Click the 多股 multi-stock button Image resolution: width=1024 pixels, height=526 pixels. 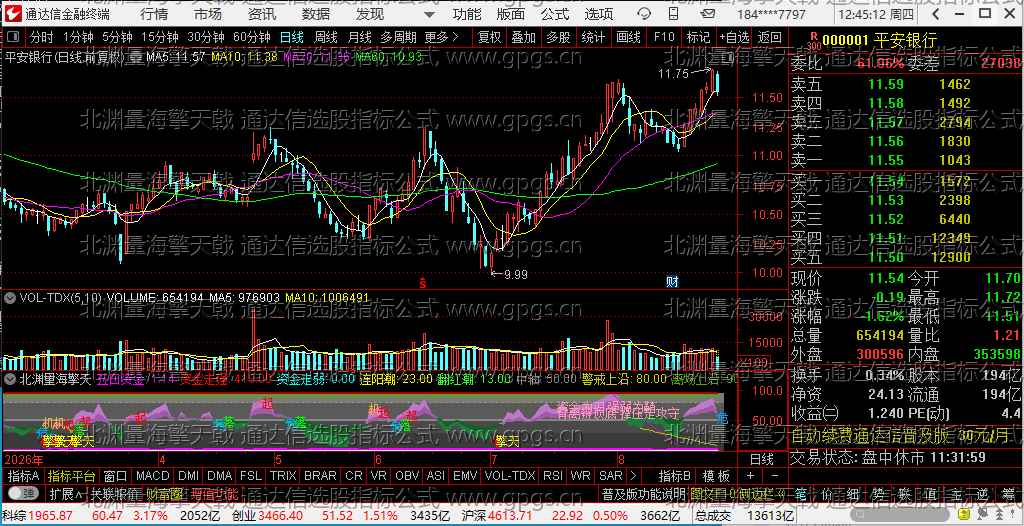pyautogui.click(x=558, y=37)
